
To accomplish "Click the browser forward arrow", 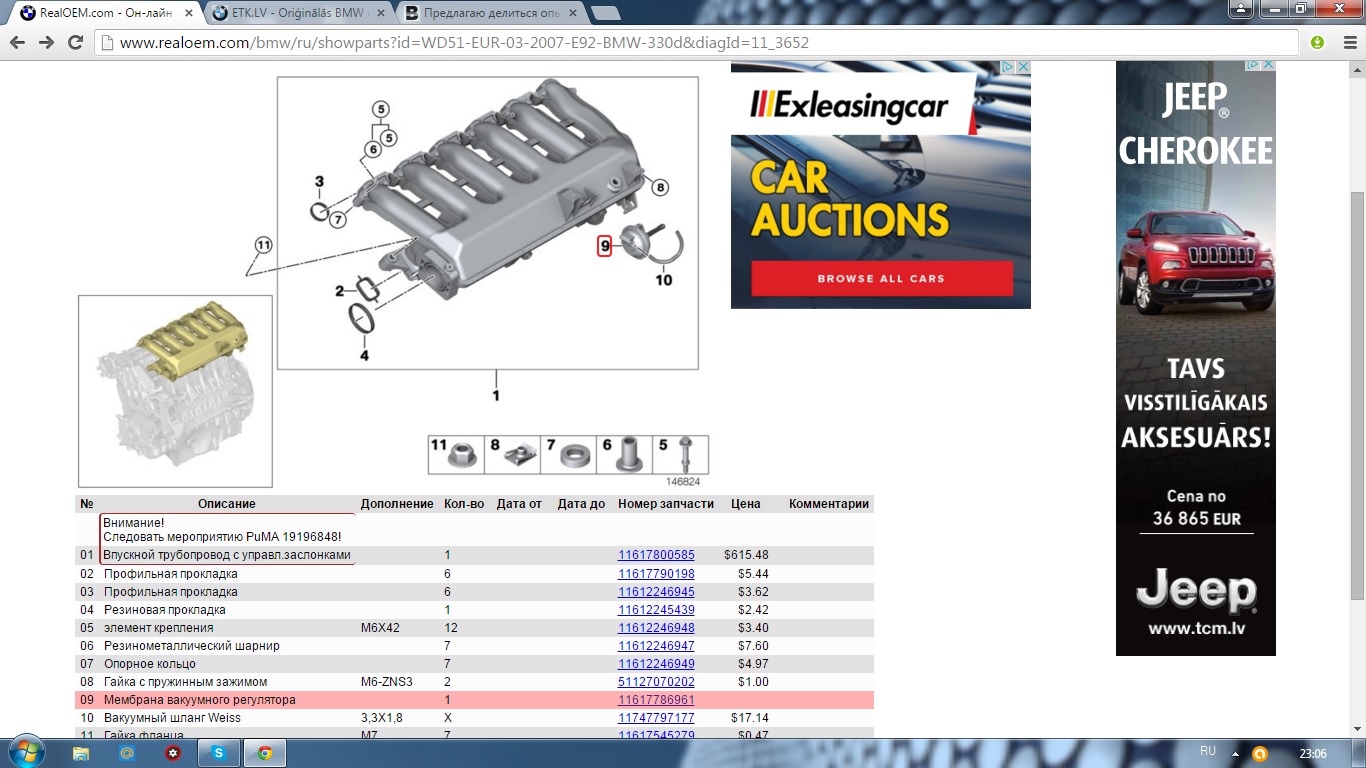I will click(x=47, y=43).
